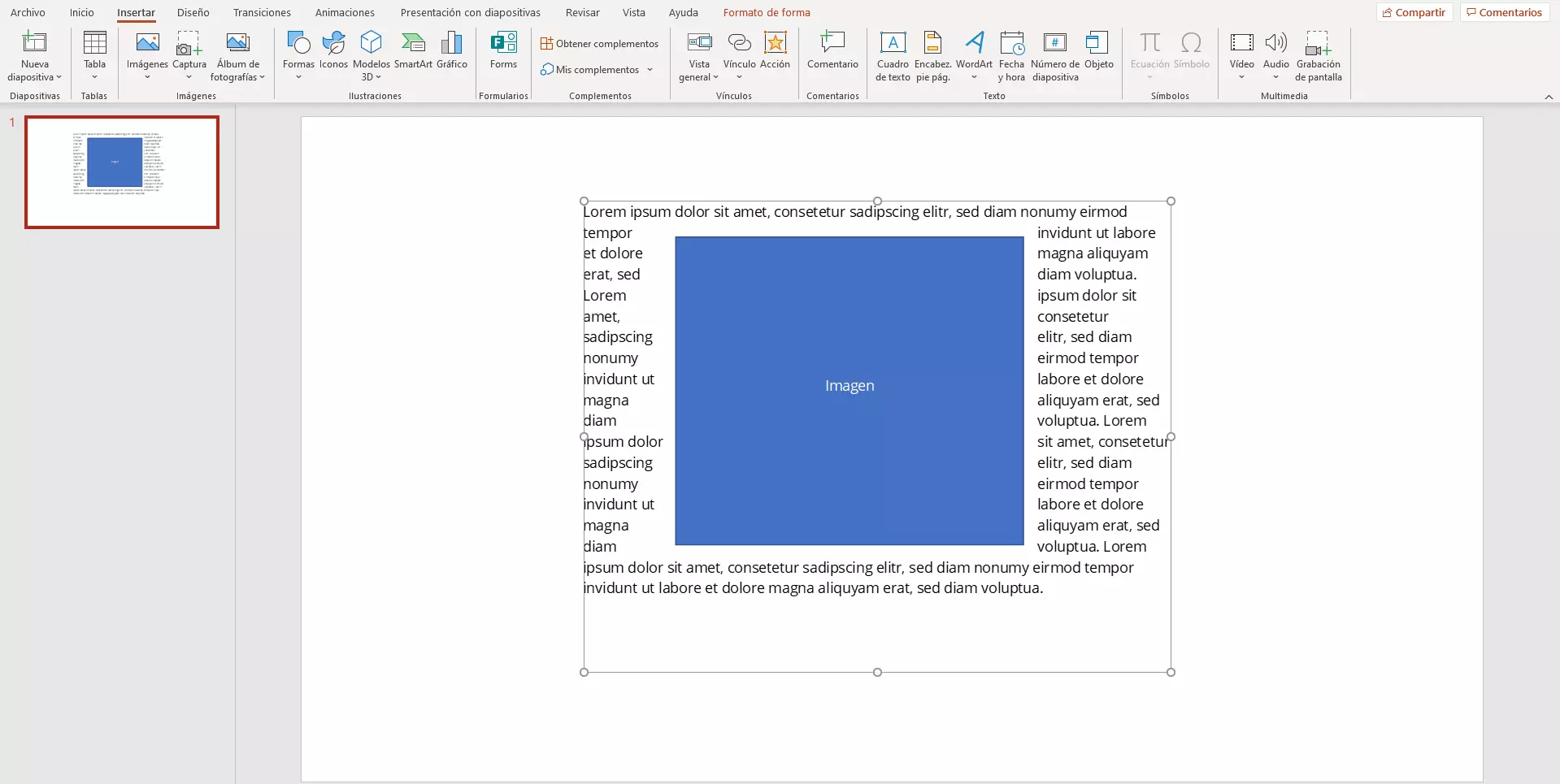Click the Compartir button
1560x784 pixels.
coord(1414,13)
